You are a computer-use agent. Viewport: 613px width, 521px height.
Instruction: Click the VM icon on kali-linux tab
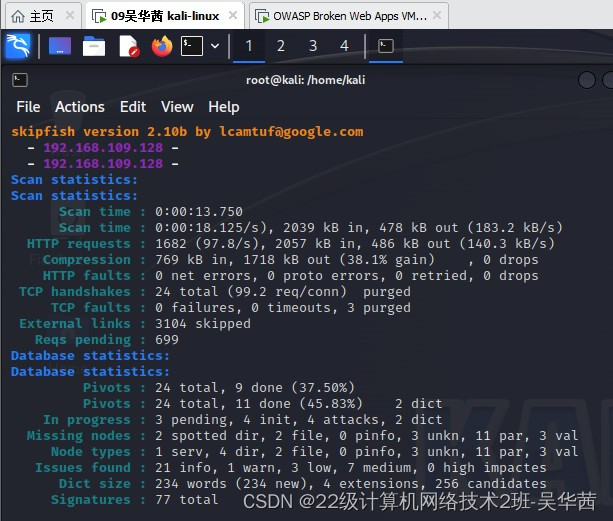(99, 16)
